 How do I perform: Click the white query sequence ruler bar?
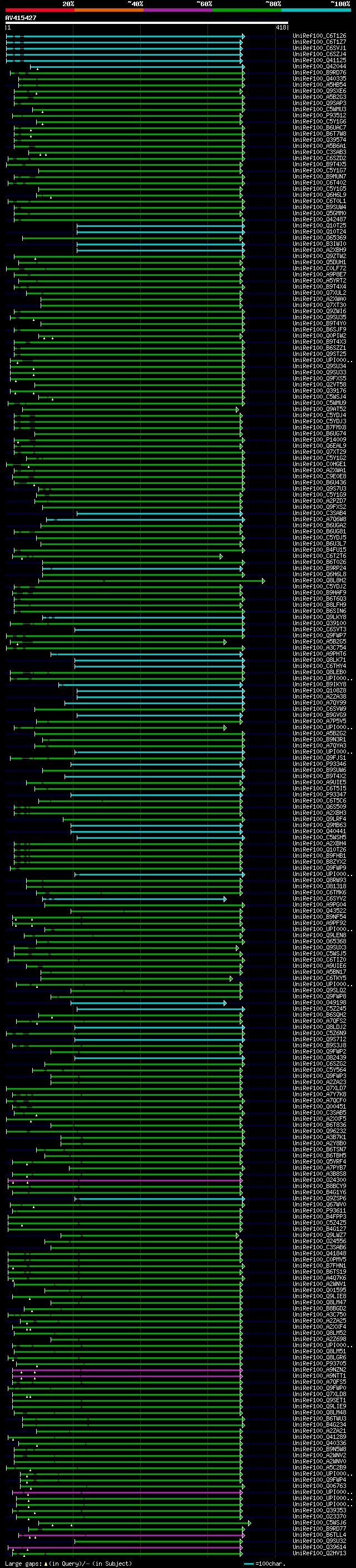tap(147, 23)
